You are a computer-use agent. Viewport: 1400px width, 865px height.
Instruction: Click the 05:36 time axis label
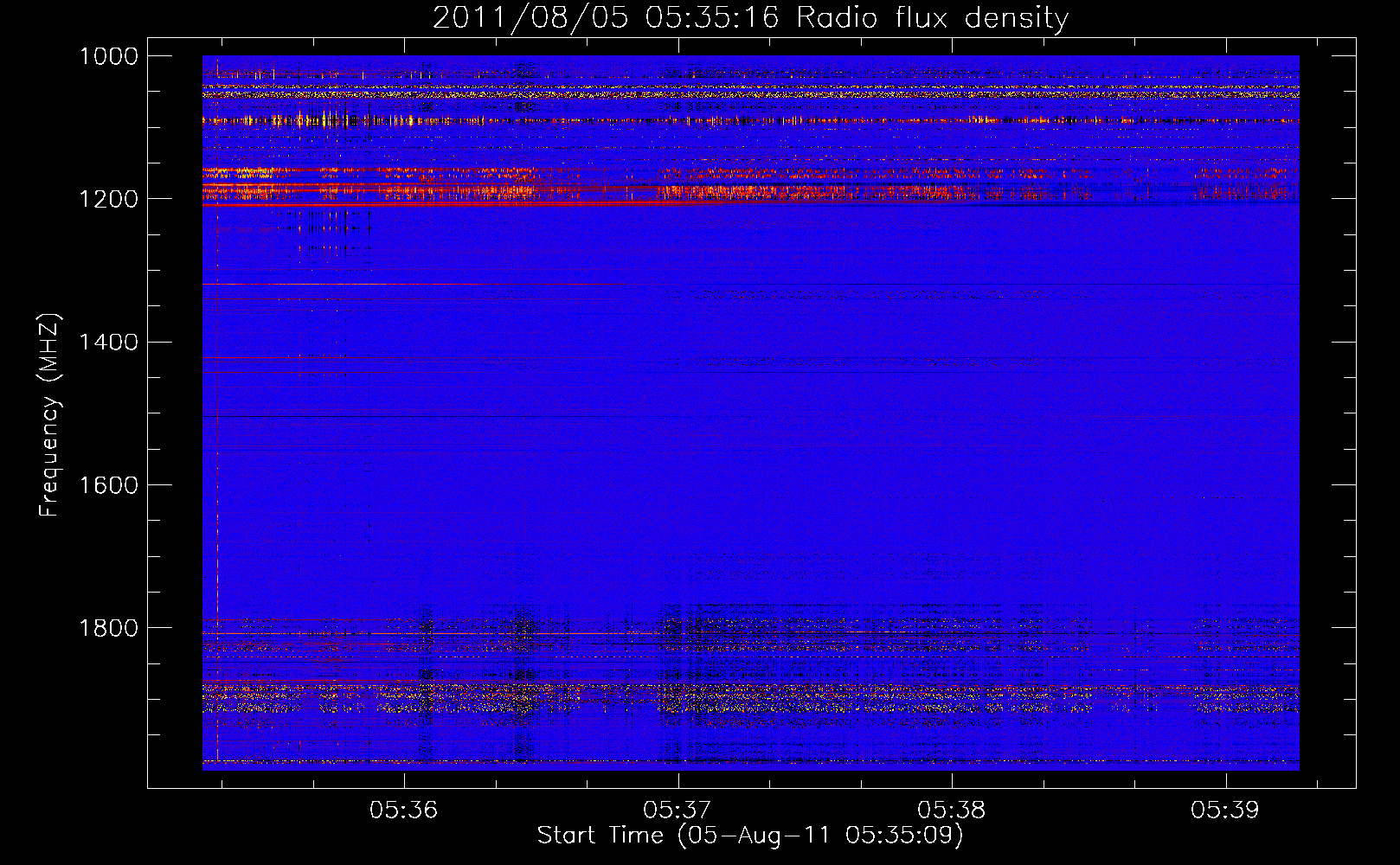[x=403, y=810]
